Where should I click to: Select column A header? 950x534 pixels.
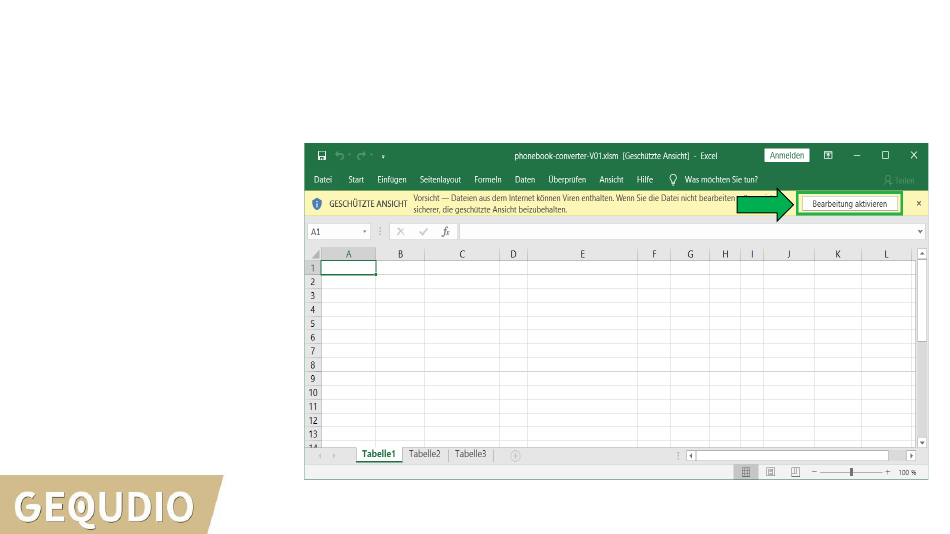(348, 254)
